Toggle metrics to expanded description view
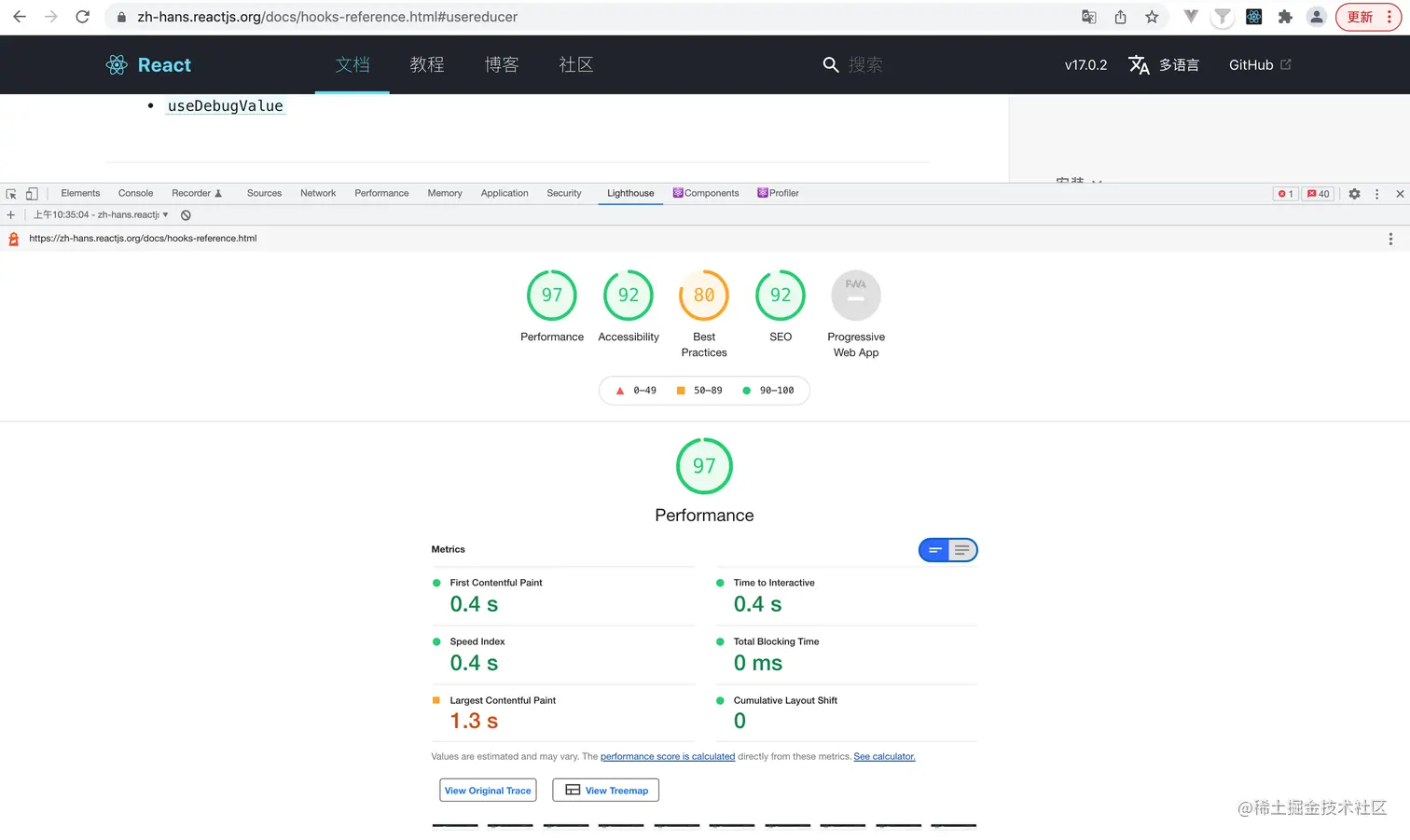Viewport: 1410px width, 840px height. [962, 550]
